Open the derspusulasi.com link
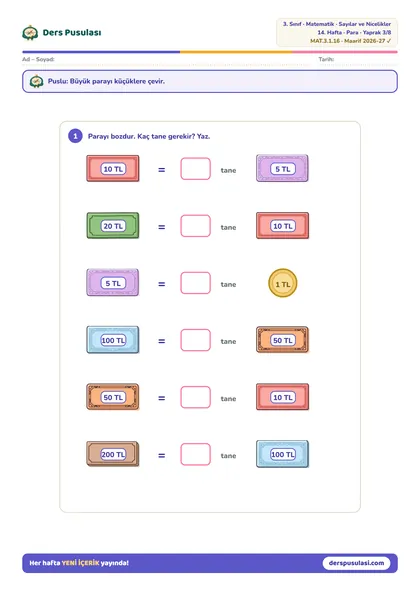420x591 pixels. point(356,563)
